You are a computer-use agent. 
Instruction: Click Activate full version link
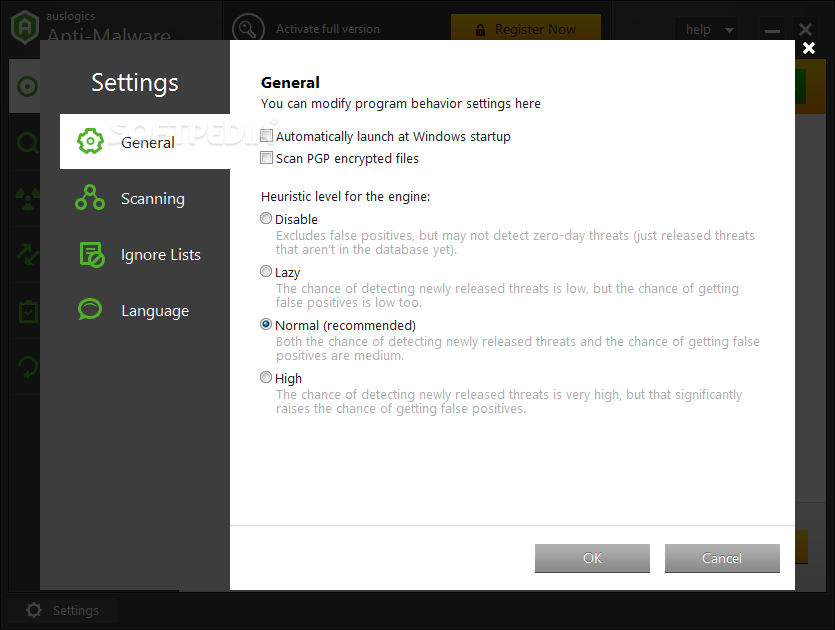[x=328, y=29]
